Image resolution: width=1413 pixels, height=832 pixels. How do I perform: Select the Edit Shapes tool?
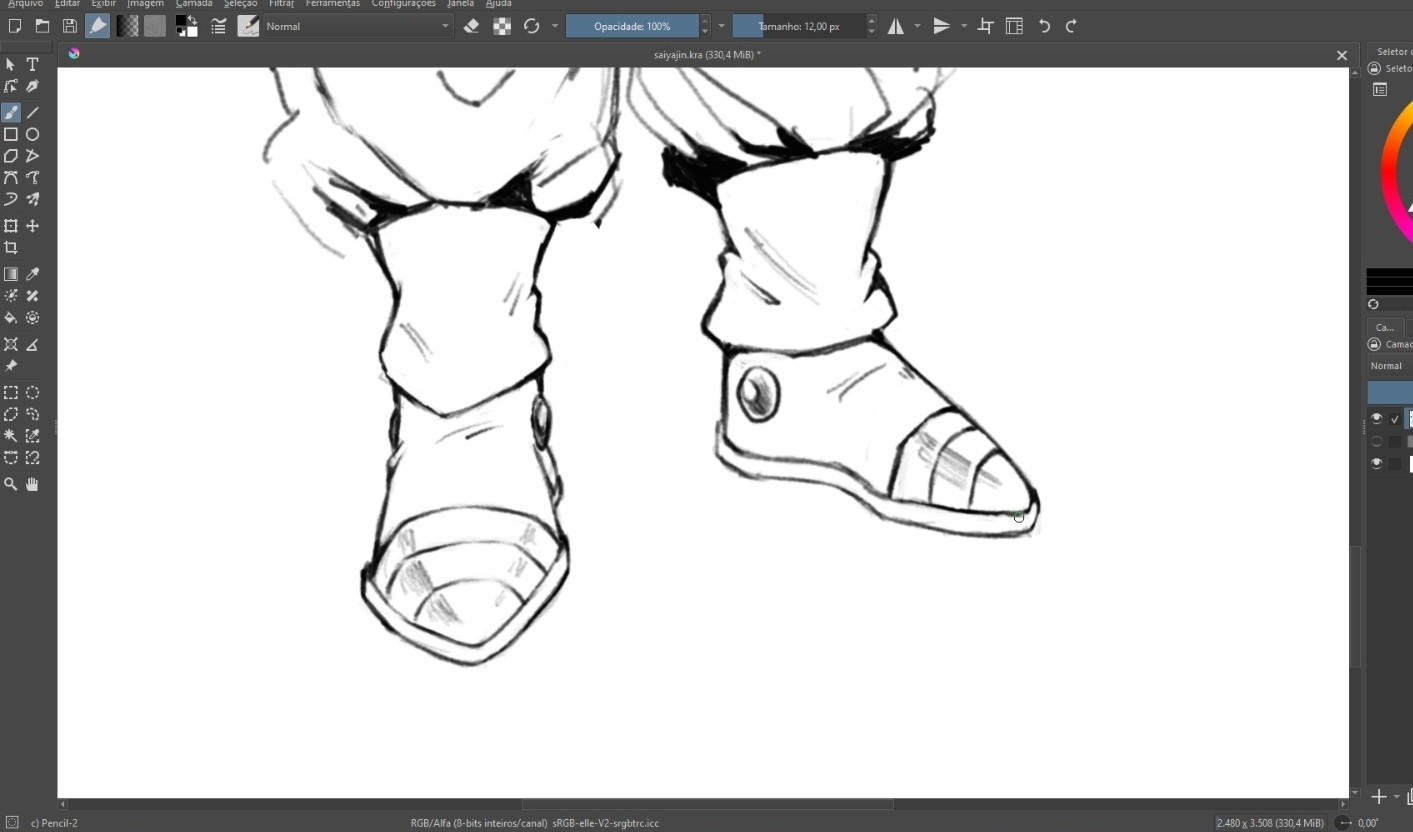[11, 87]
